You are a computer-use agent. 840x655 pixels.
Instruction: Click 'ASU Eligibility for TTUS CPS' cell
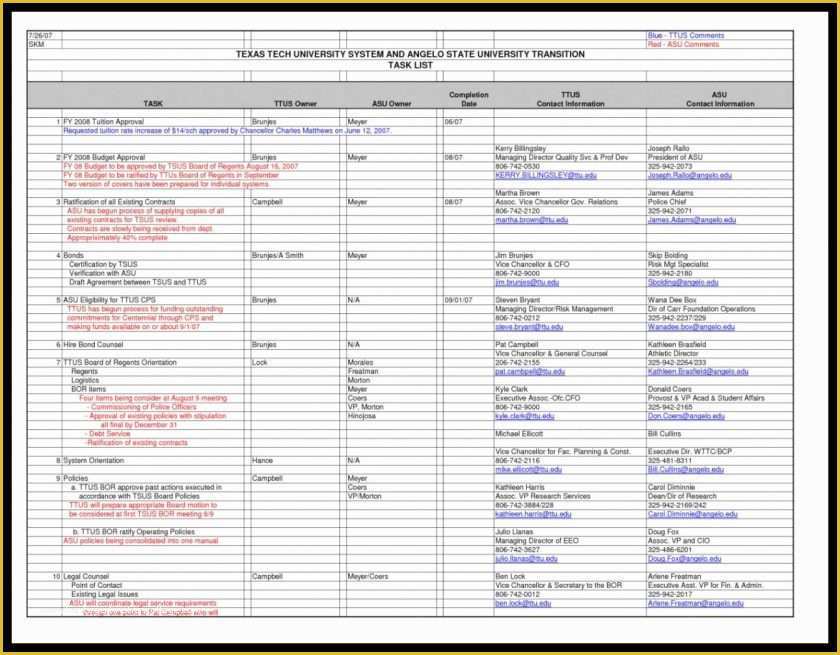tap(109, 300)
